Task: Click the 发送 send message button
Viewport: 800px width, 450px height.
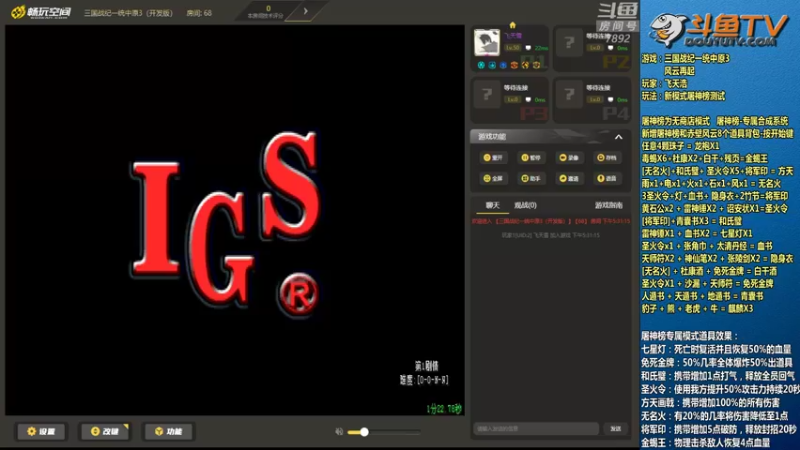Action: pos(616,429)
